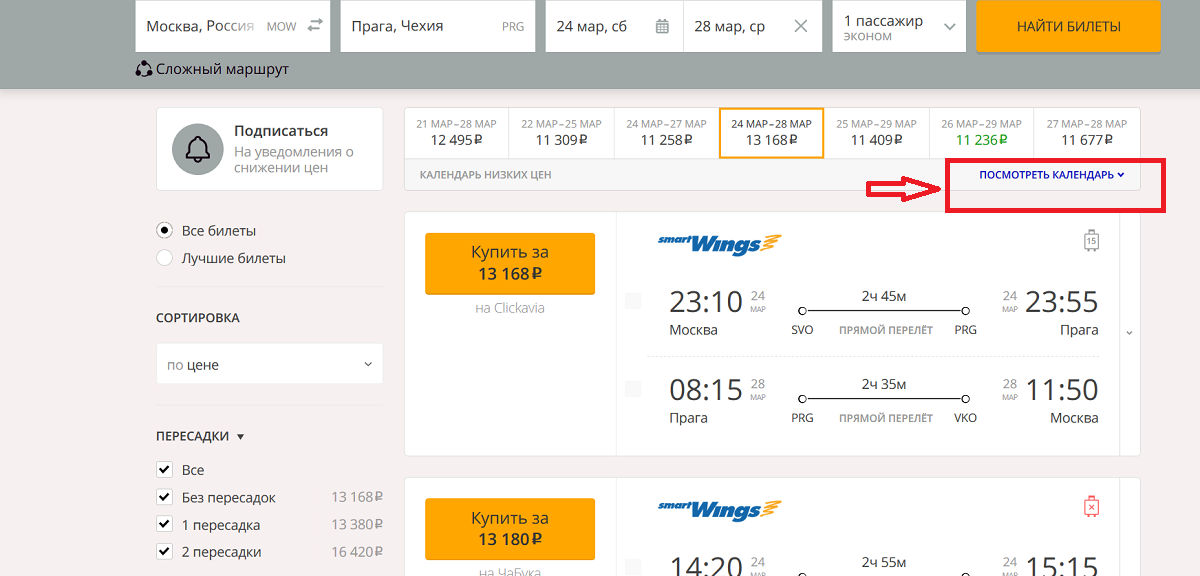This screenshot has height=576, width=1200.
Task: Select 21 мар–28 мар price tab
Action: pos(456,132)
